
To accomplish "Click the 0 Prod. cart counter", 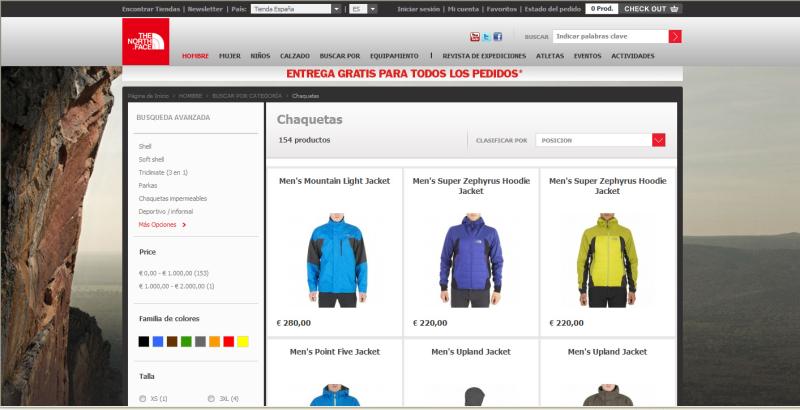I will pyautogui.click(x=602, y=9).
